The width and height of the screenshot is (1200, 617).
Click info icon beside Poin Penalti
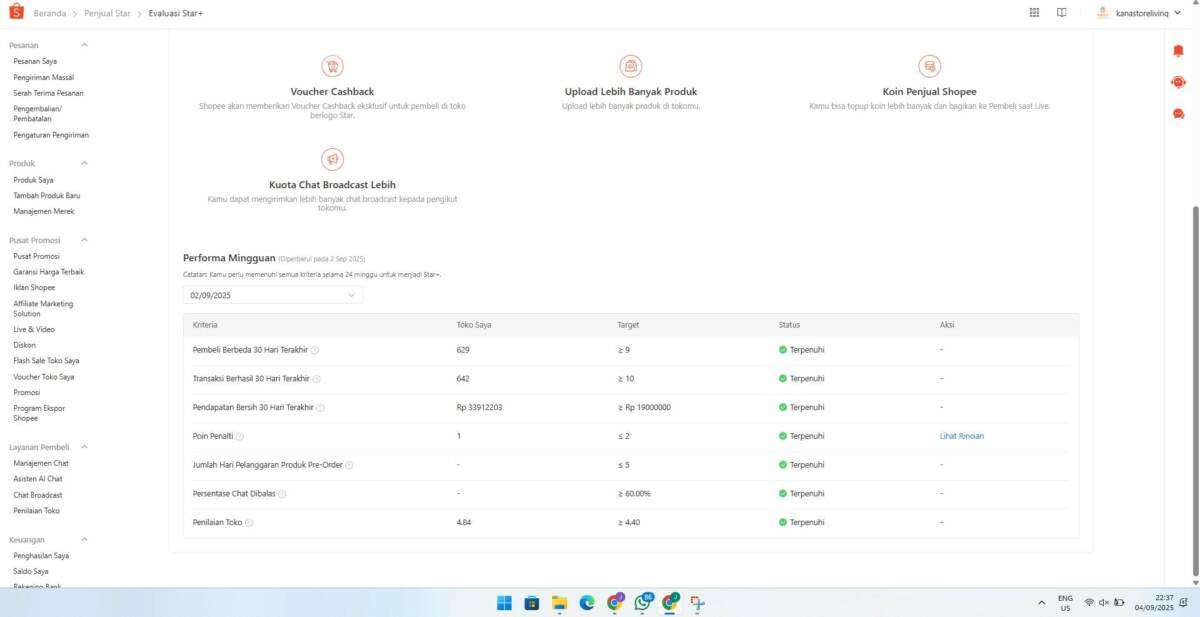pyautogui.click(x=240, y=436)
